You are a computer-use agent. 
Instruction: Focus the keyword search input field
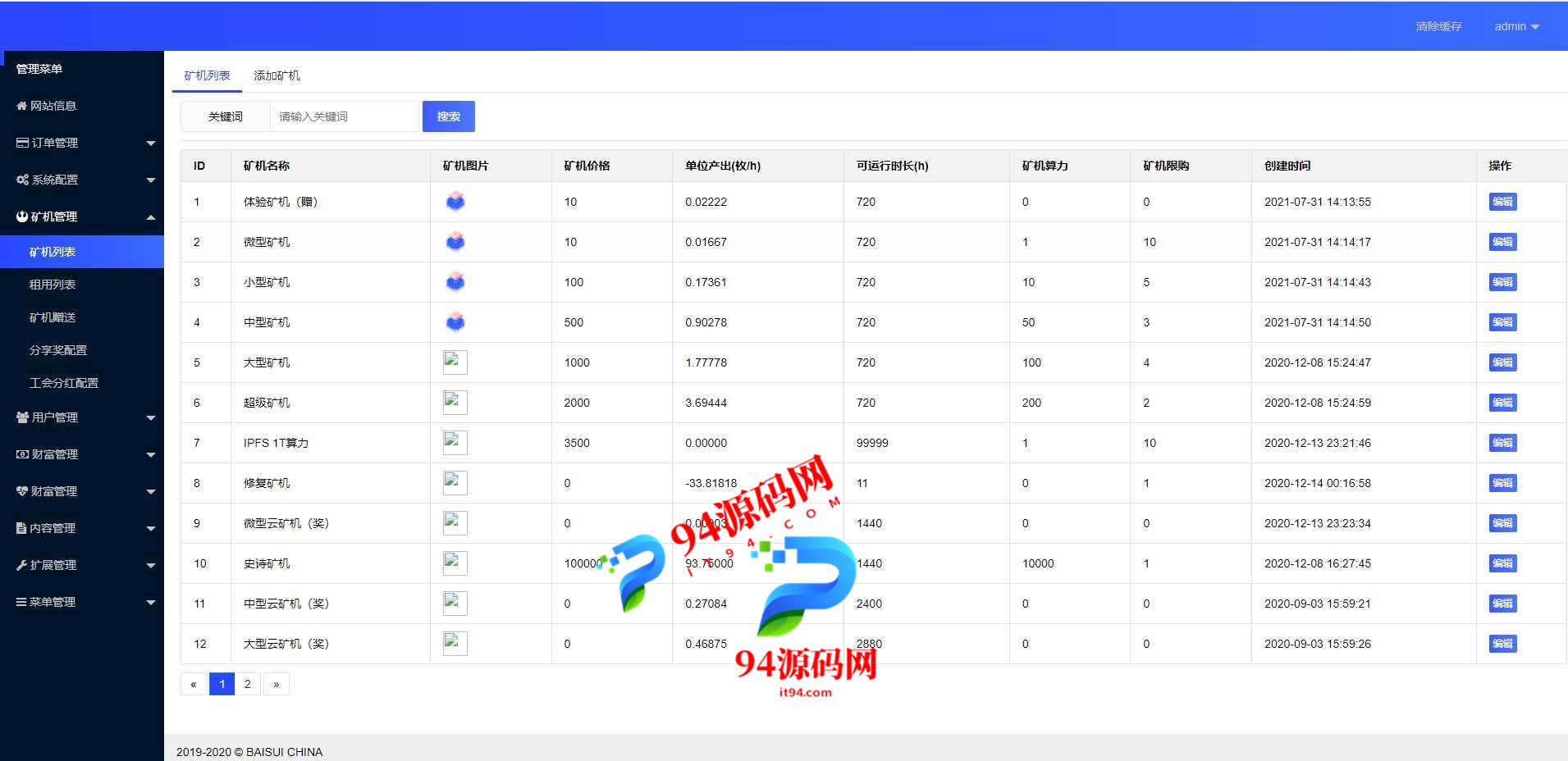(345, 116)
